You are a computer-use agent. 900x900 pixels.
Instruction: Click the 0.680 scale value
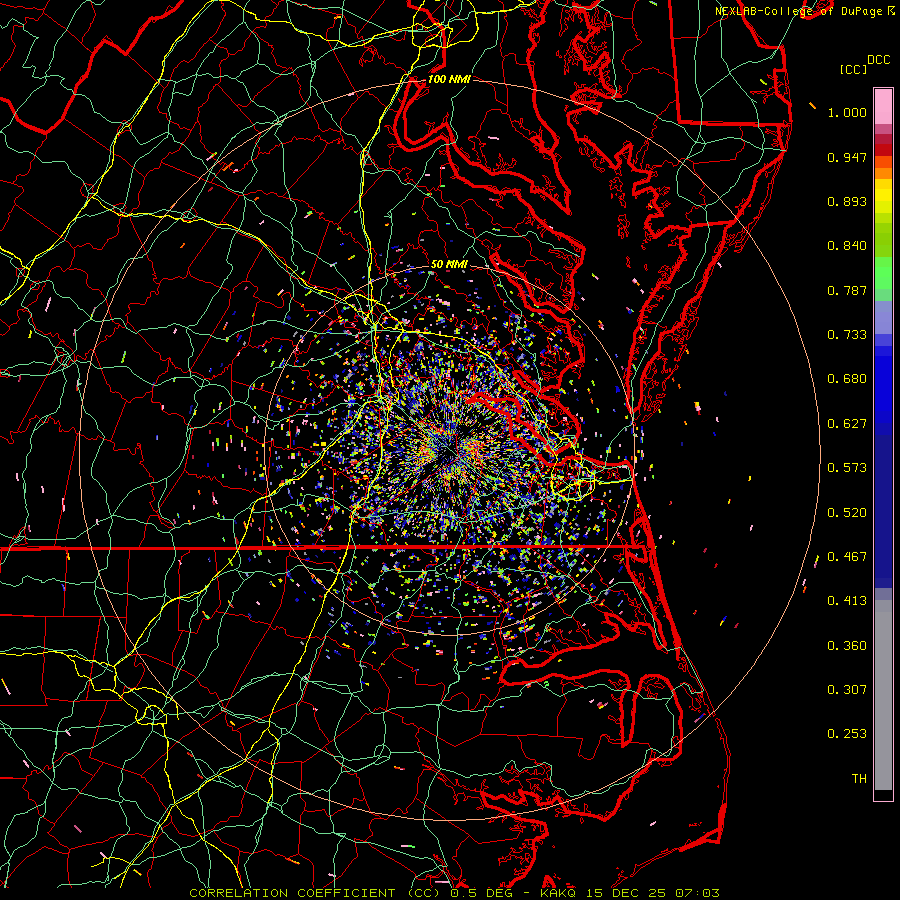click(847, 379)
